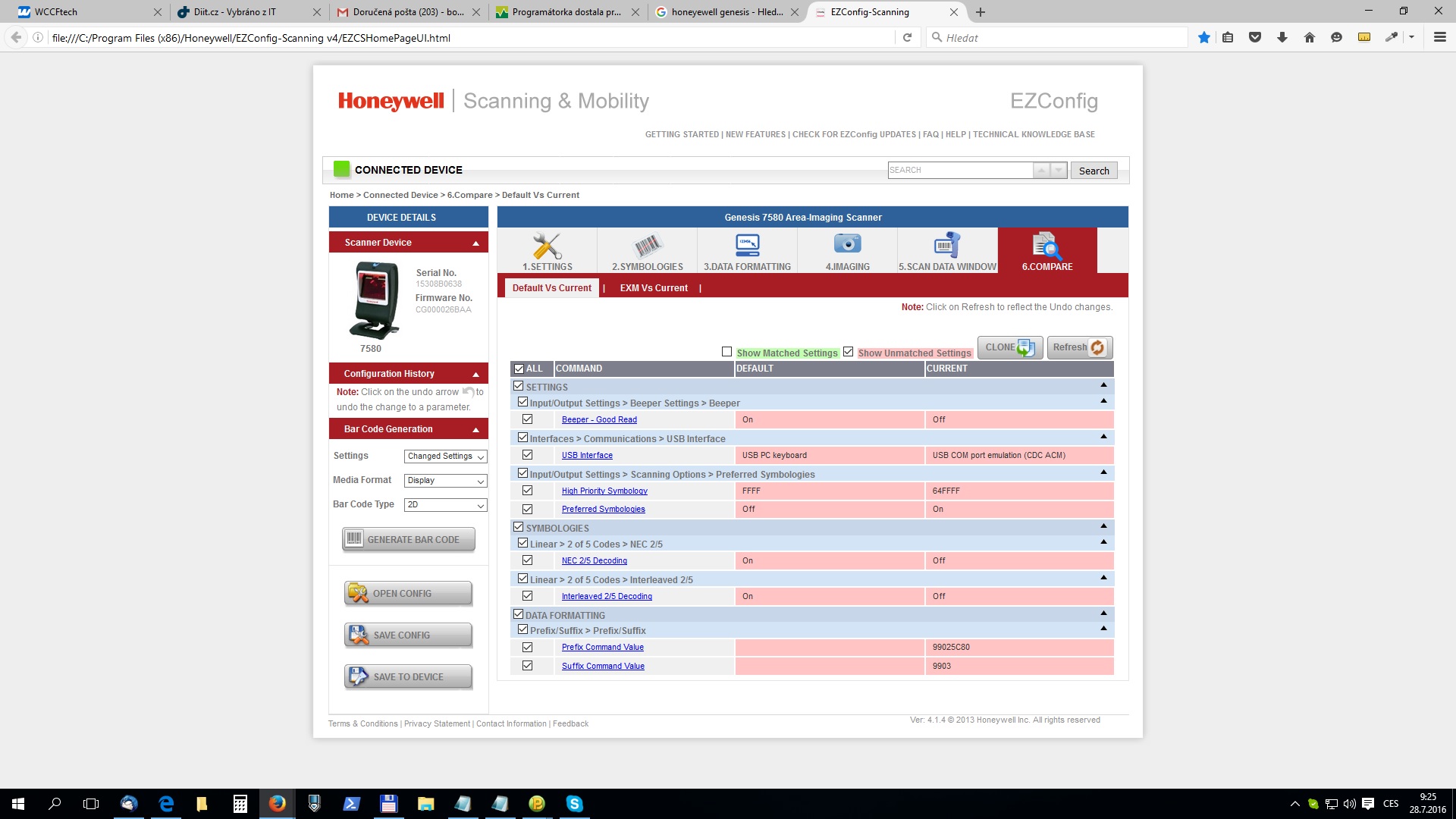Switch to EXM Vs Current tab

pyautogui.click(x=653, y=288)
